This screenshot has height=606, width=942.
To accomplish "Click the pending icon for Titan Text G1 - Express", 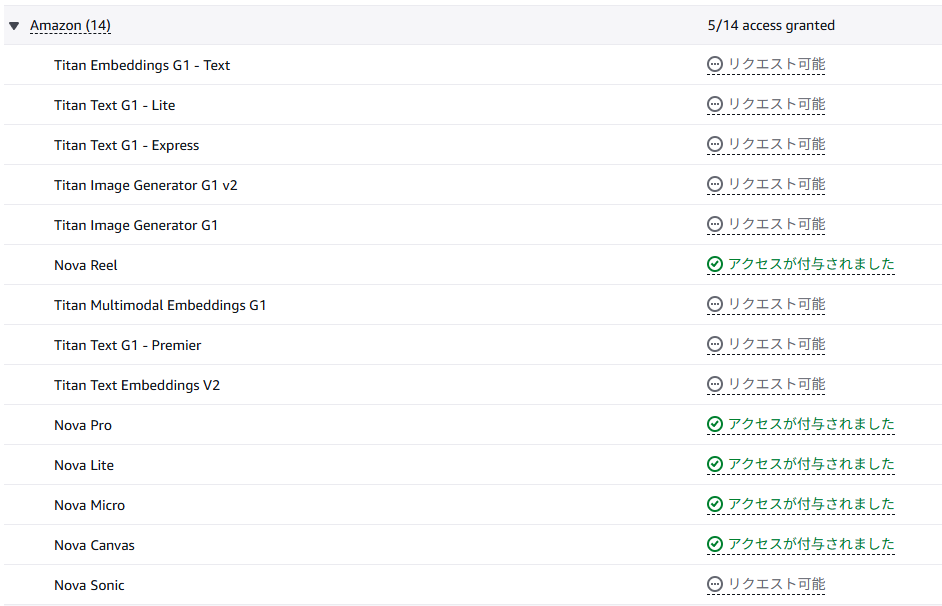I will click(715, 144).
